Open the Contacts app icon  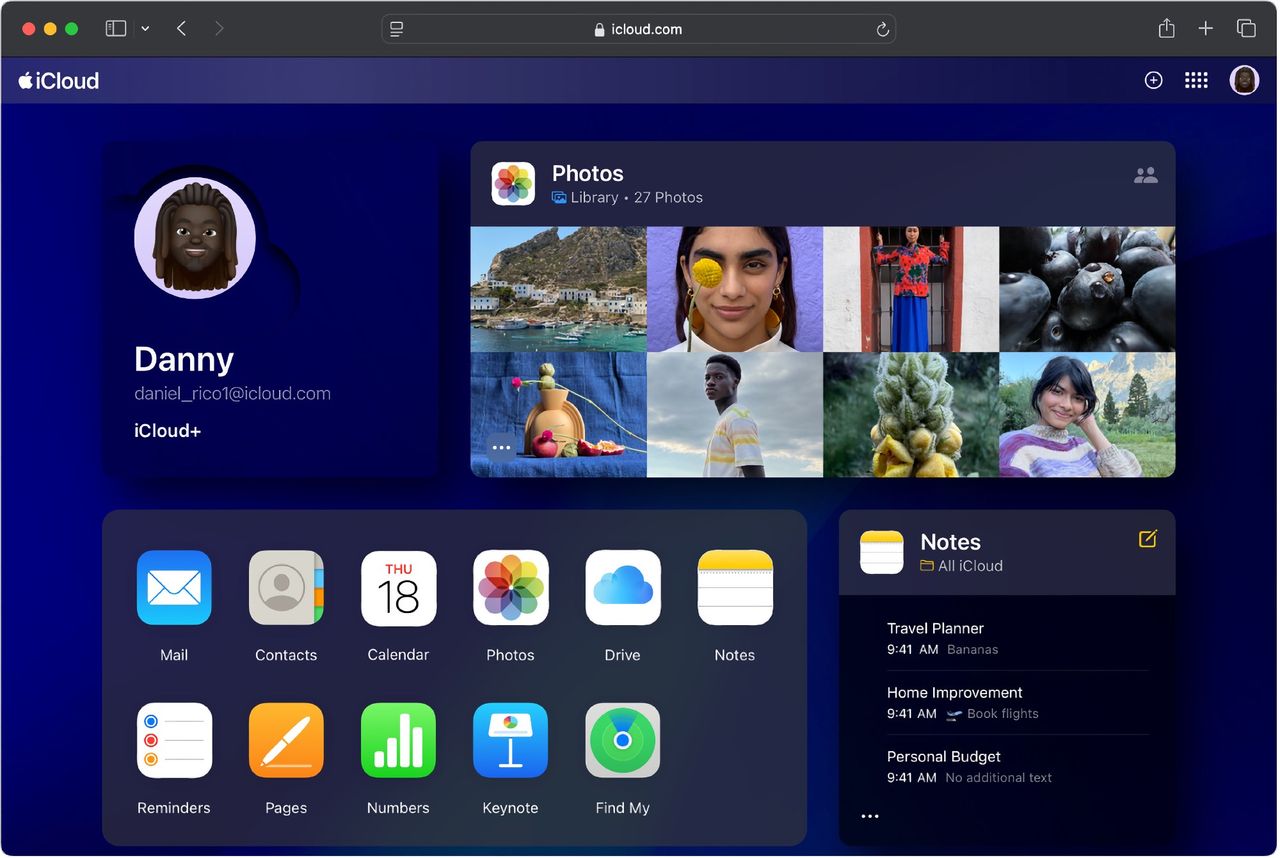coord(285,588)
